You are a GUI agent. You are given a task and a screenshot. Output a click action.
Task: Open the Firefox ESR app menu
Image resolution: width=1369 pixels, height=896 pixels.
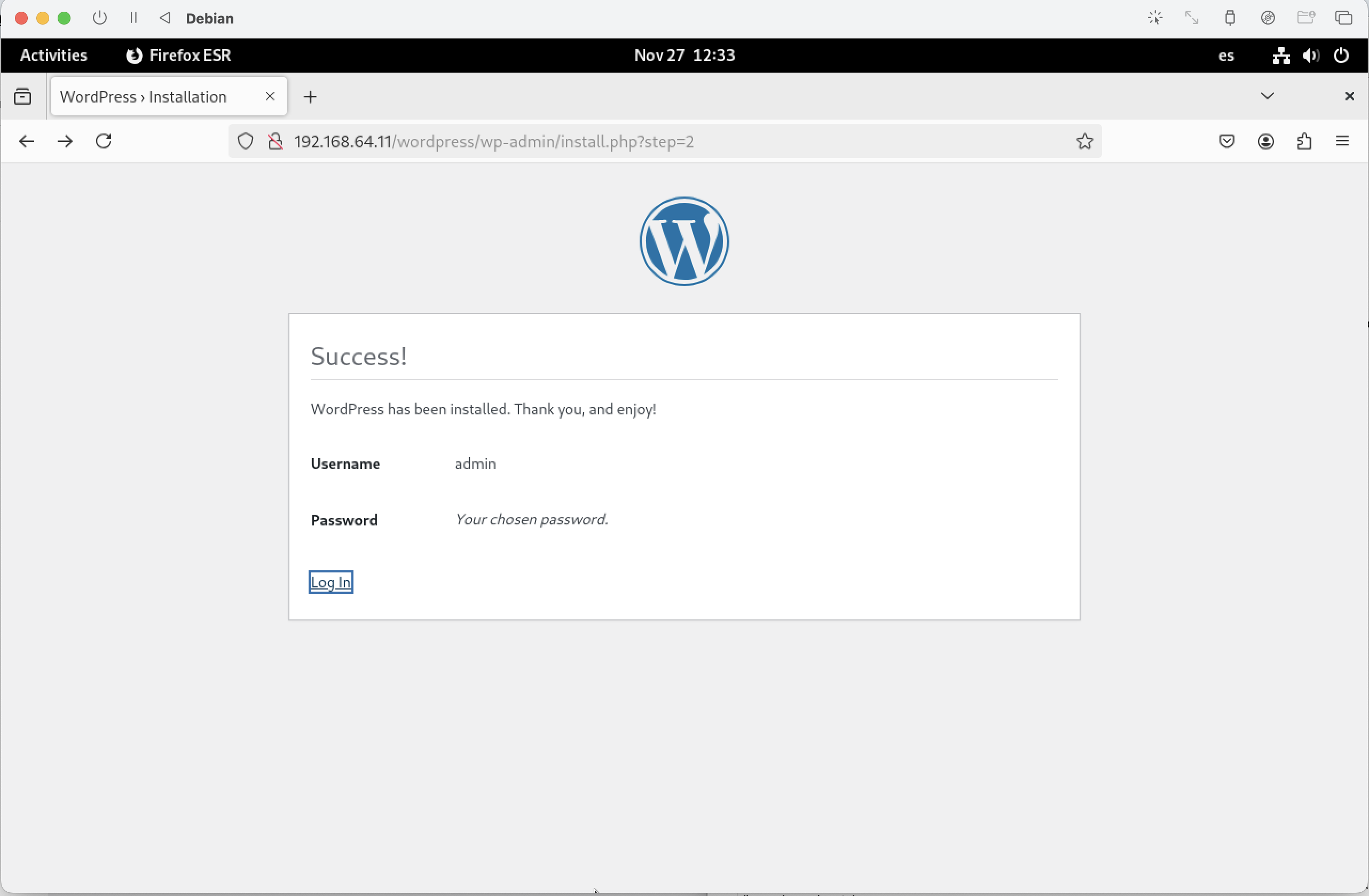coord(178,55)
